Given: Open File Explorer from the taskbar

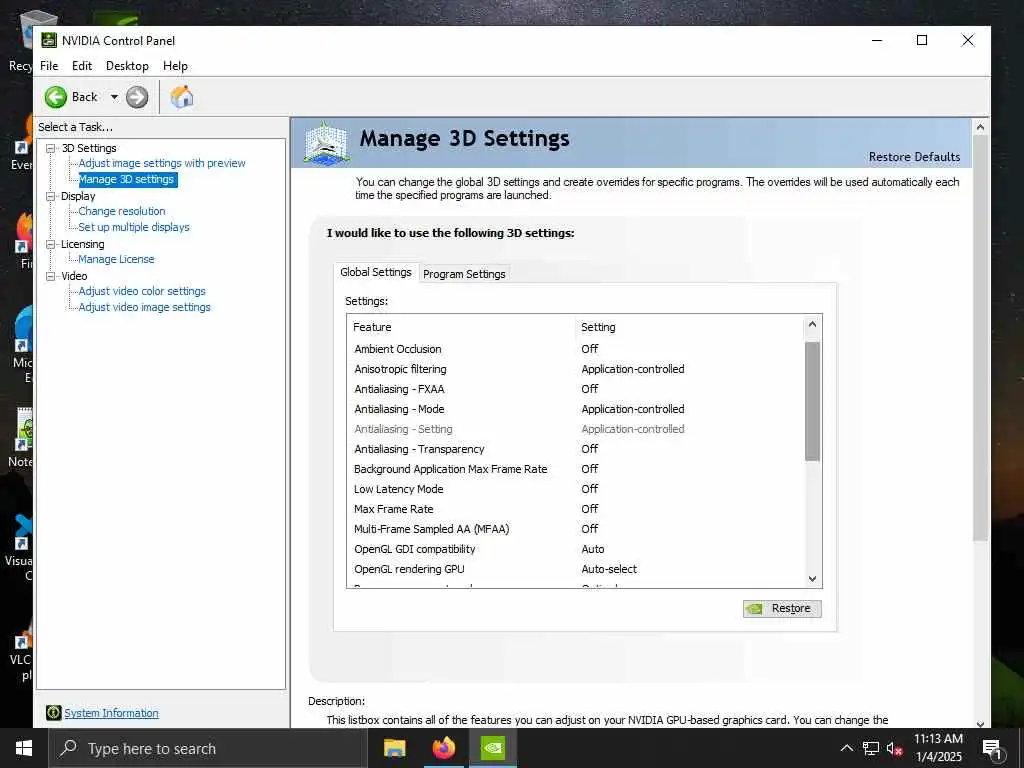Looking at the screenshot, I should pos(394,748).
